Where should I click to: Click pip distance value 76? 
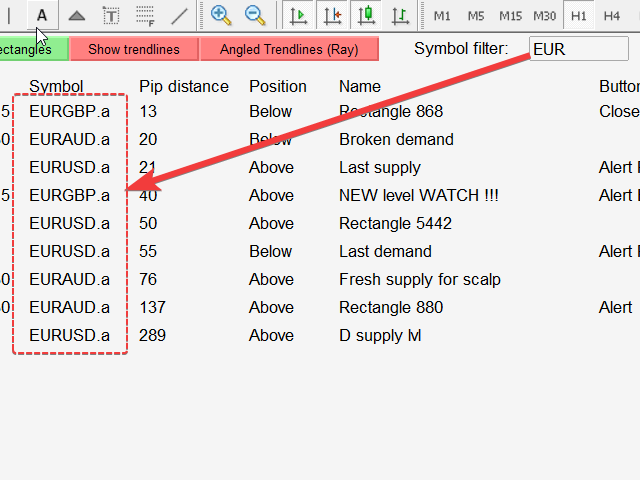148,279
